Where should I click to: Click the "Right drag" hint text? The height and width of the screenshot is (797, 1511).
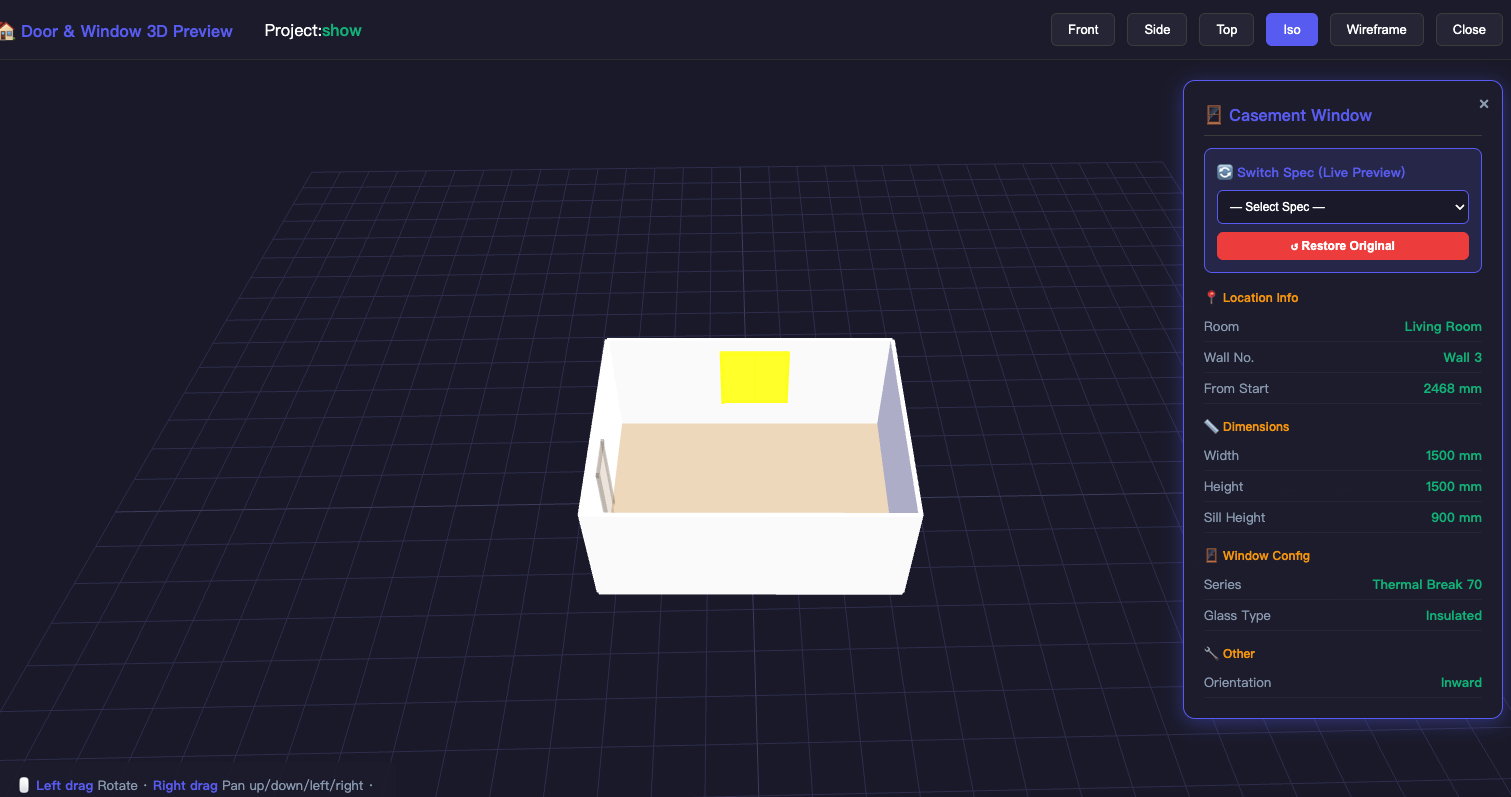(x=185, y=786)
